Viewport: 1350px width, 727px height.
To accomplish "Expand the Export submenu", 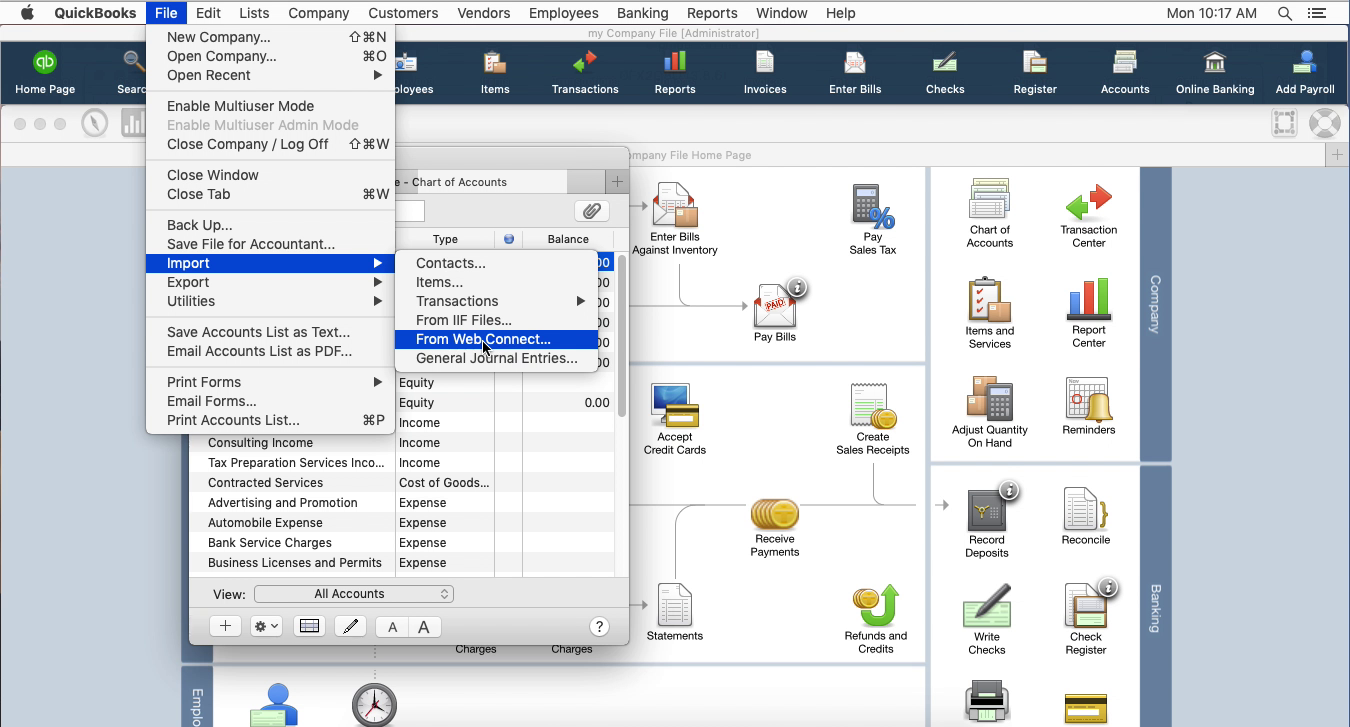I will point(270,282).
